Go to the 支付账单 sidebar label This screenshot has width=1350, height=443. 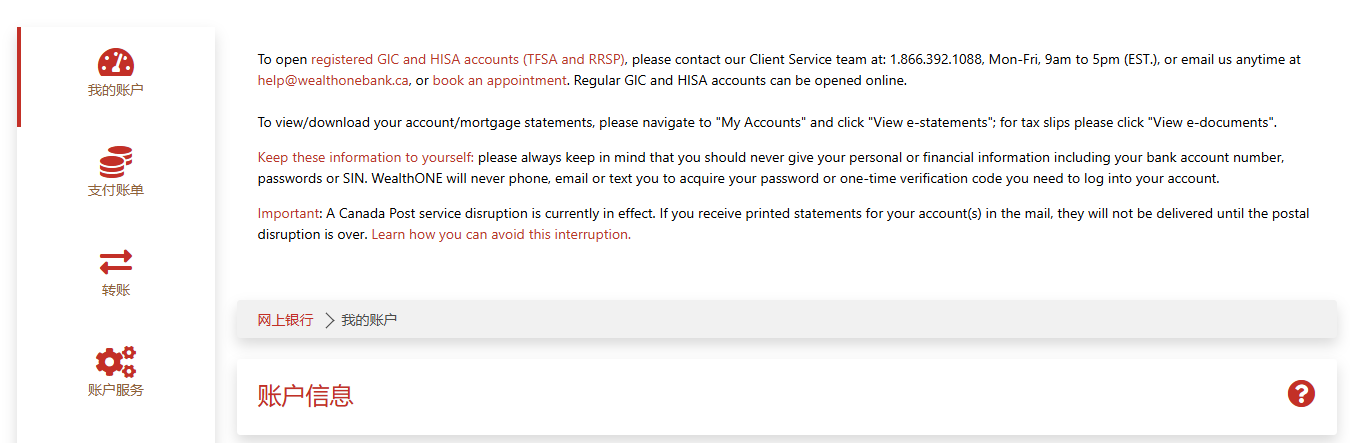116,191
